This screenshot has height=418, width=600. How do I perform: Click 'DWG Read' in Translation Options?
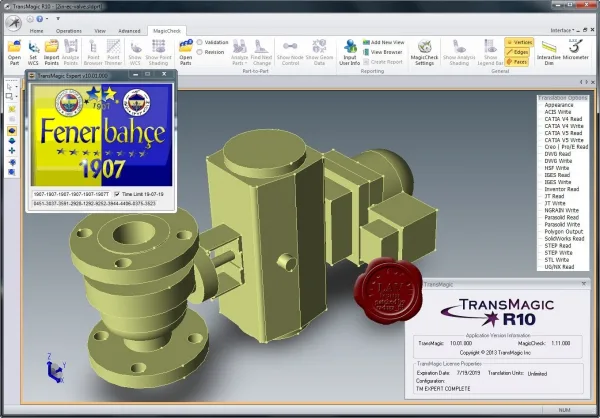558,154
